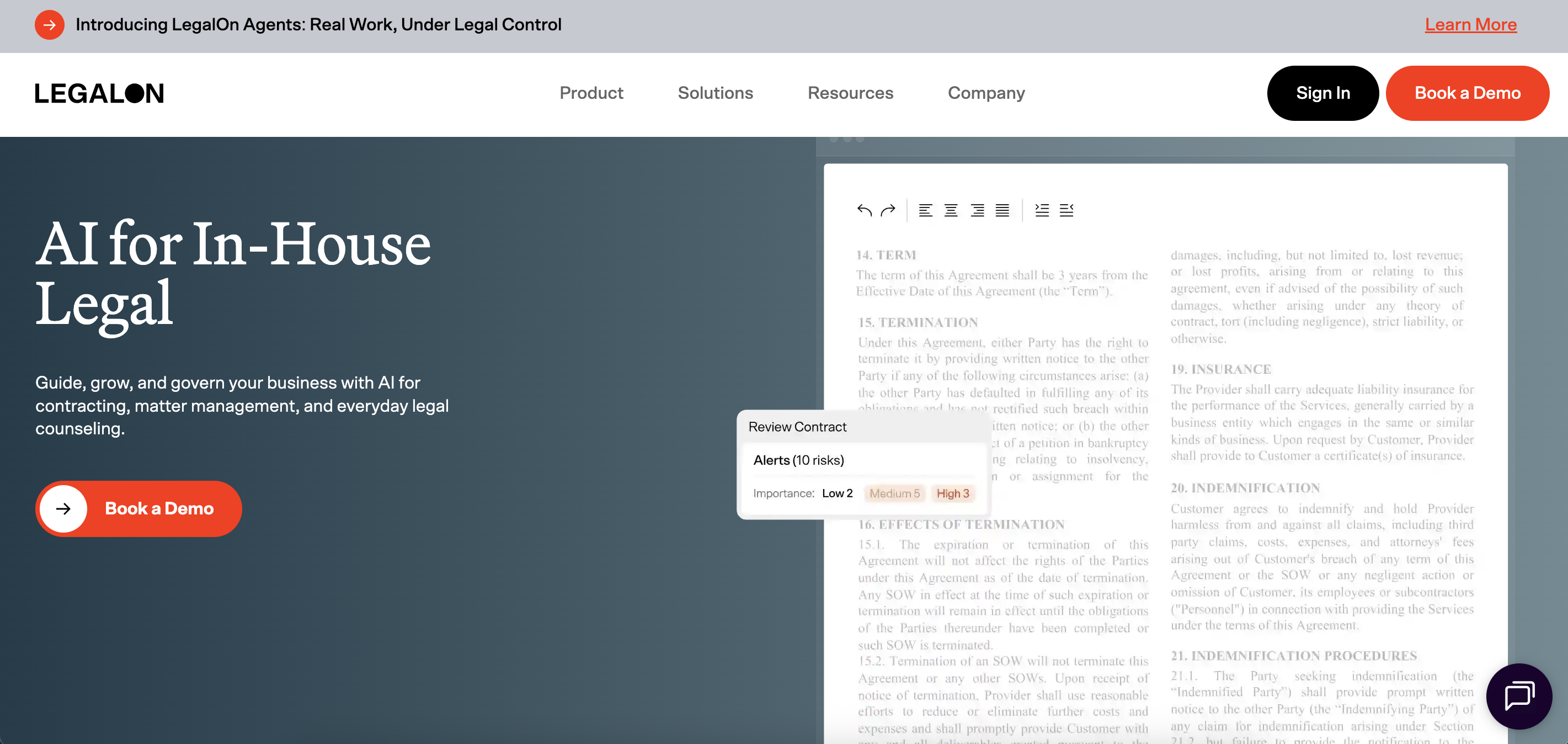
Task: Select the align left icon
Action: point(925,211)
